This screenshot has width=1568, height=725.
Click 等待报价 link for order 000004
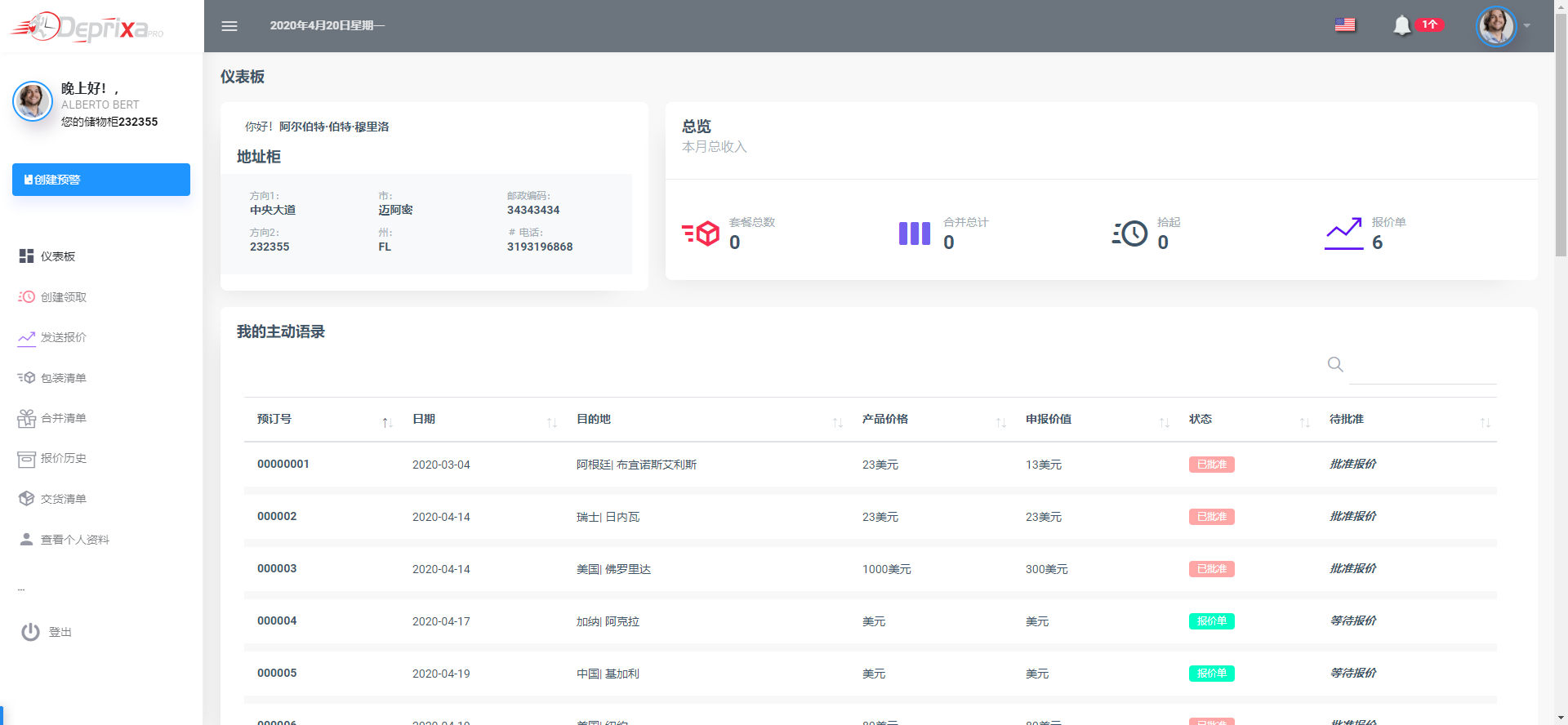(1353, 620)
